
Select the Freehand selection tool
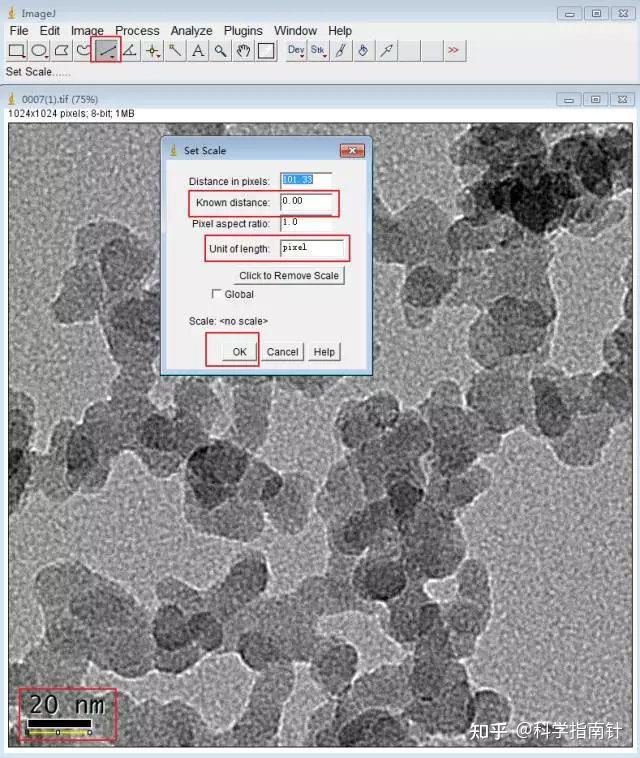point(83,50)
